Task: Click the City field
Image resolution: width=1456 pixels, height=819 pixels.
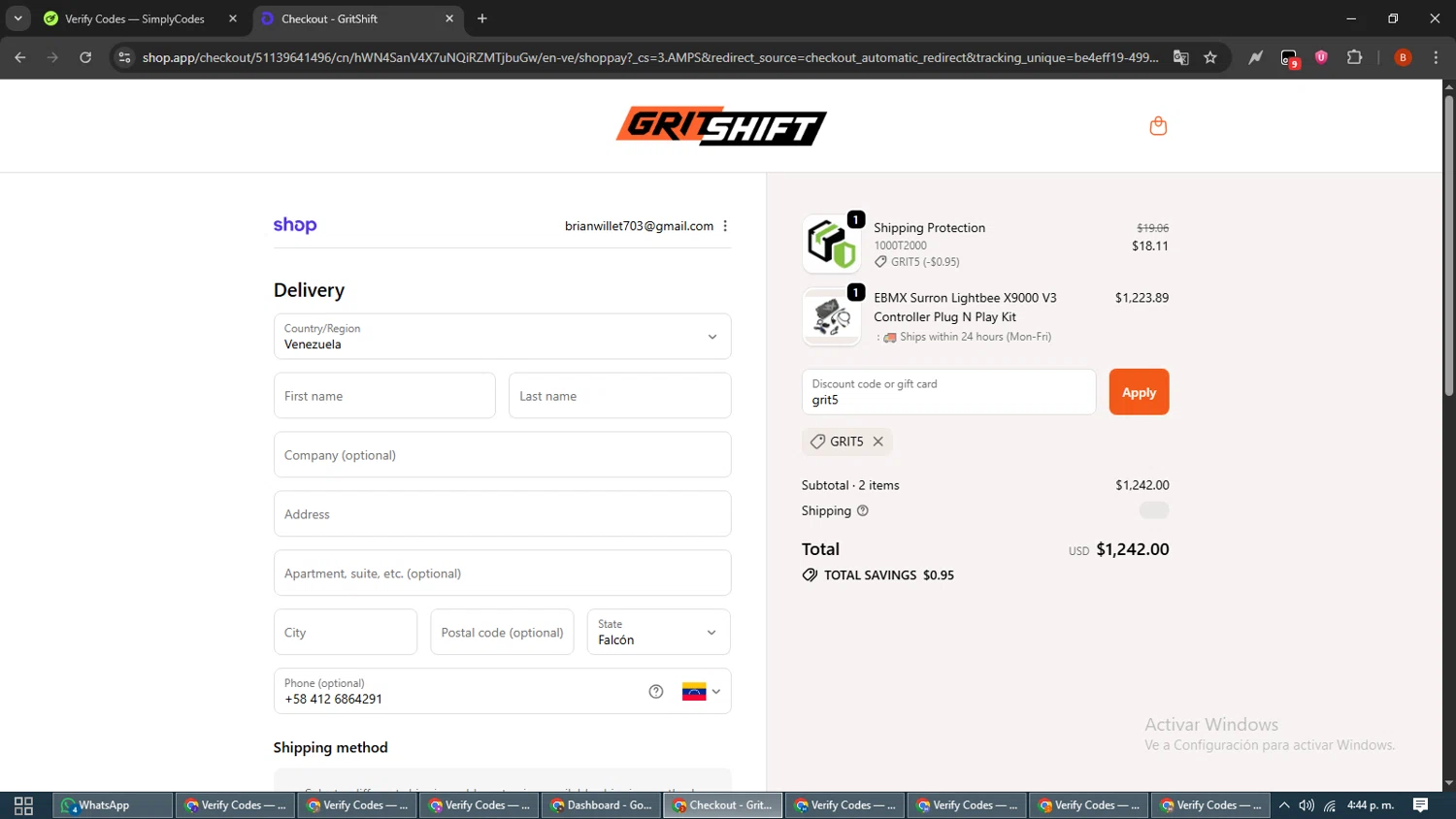Action: pos(346,632)
